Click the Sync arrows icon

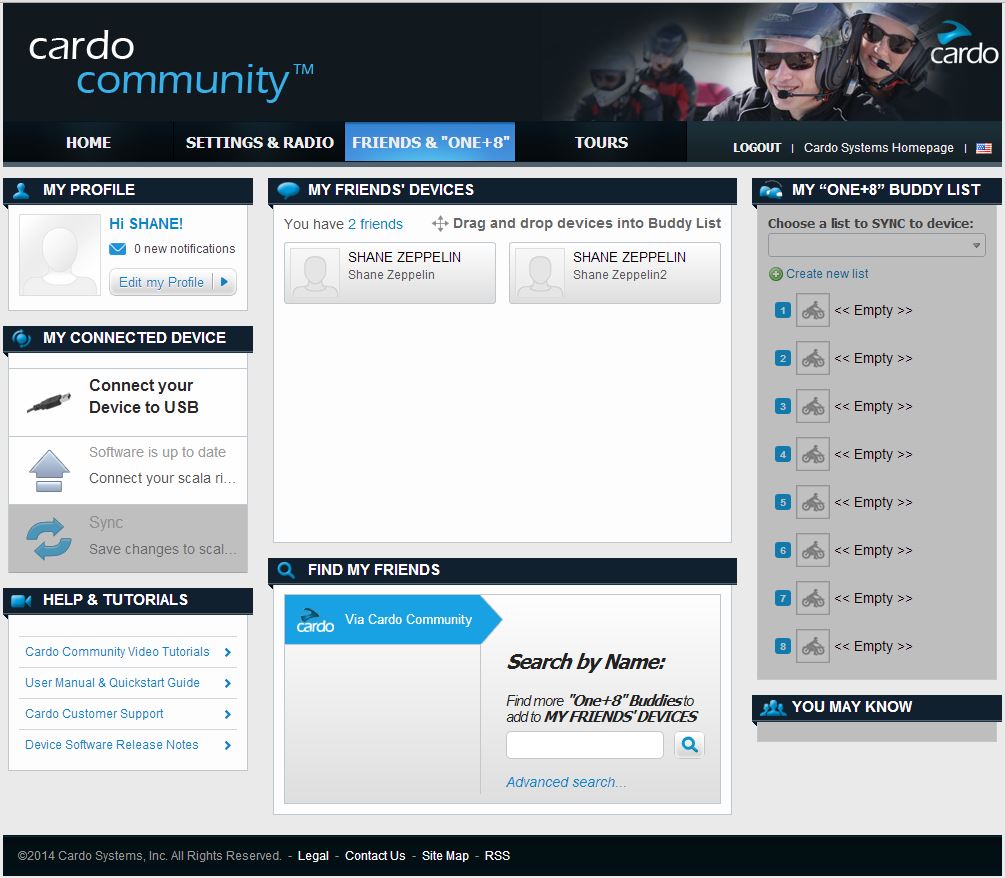(x=49, y=538)
